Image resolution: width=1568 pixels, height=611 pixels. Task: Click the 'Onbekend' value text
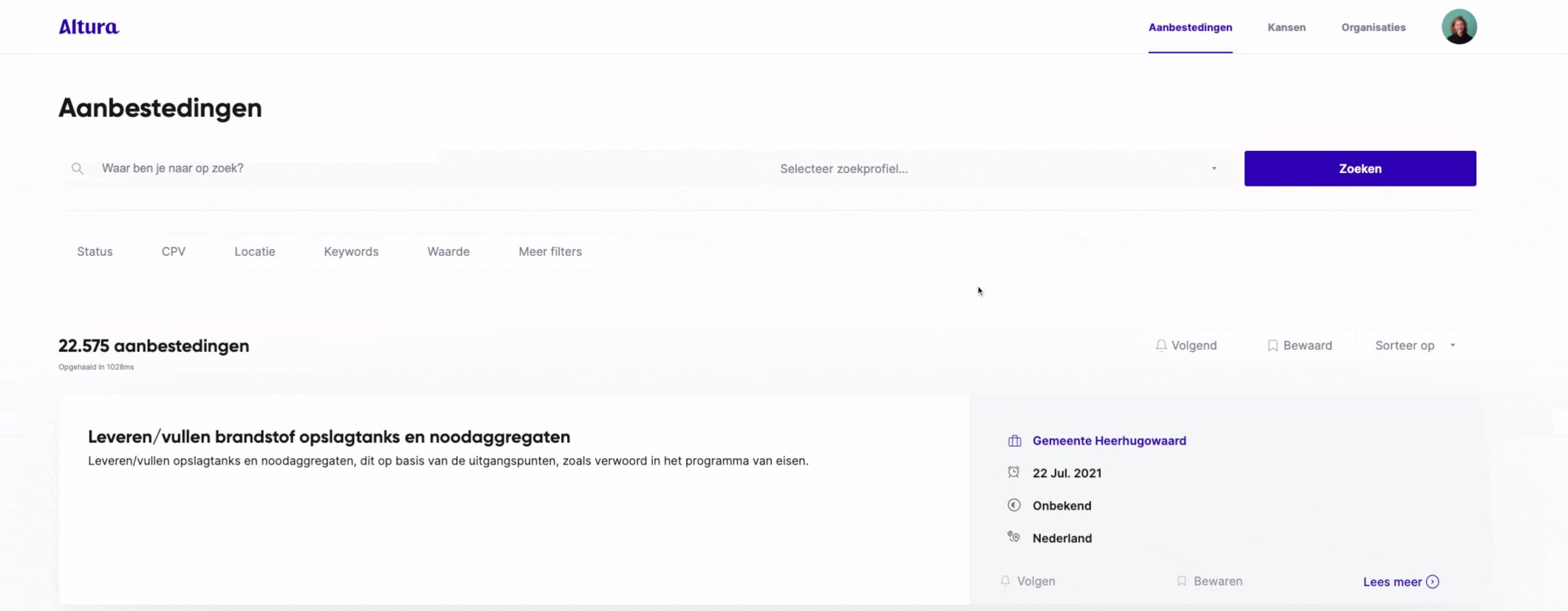point(1062,506)
